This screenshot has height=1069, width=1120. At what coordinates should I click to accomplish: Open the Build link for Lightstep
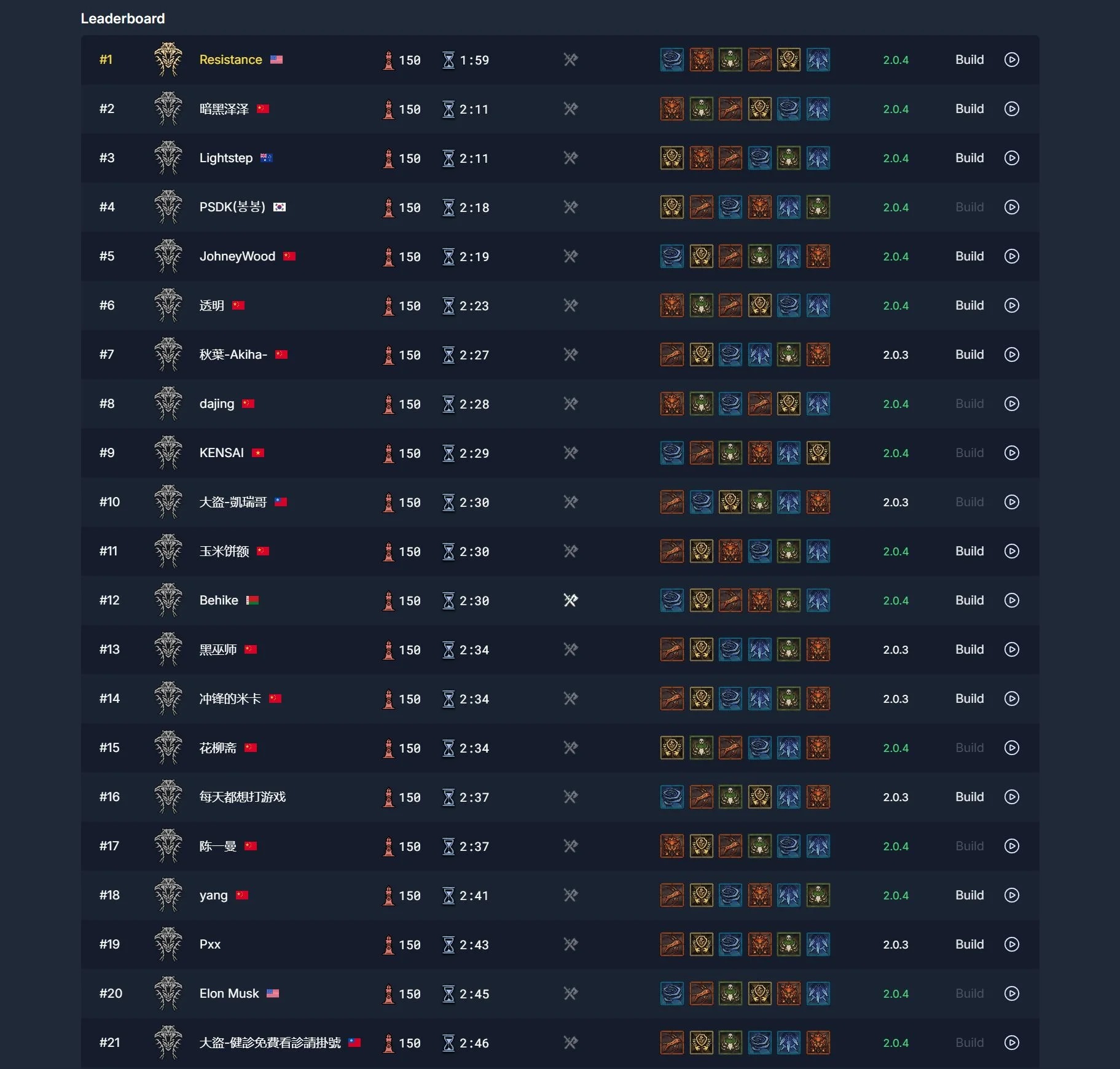pos(969,158)
